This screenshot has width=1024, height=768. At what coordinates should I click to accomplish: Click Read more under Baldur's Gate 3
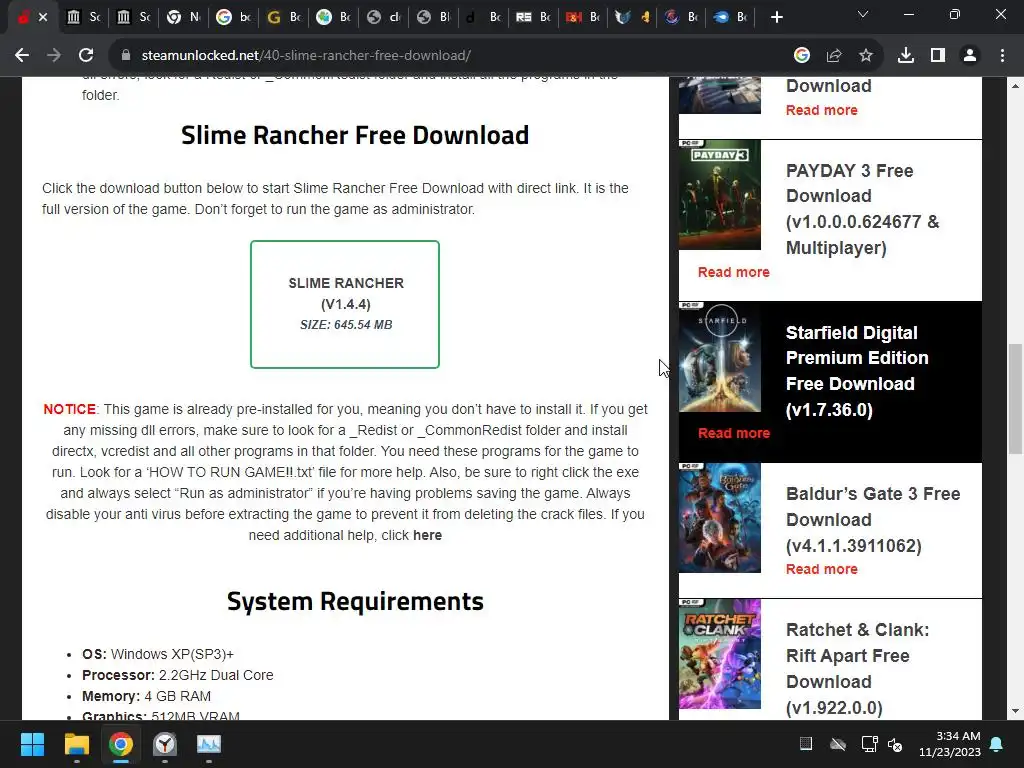point(822,569)
